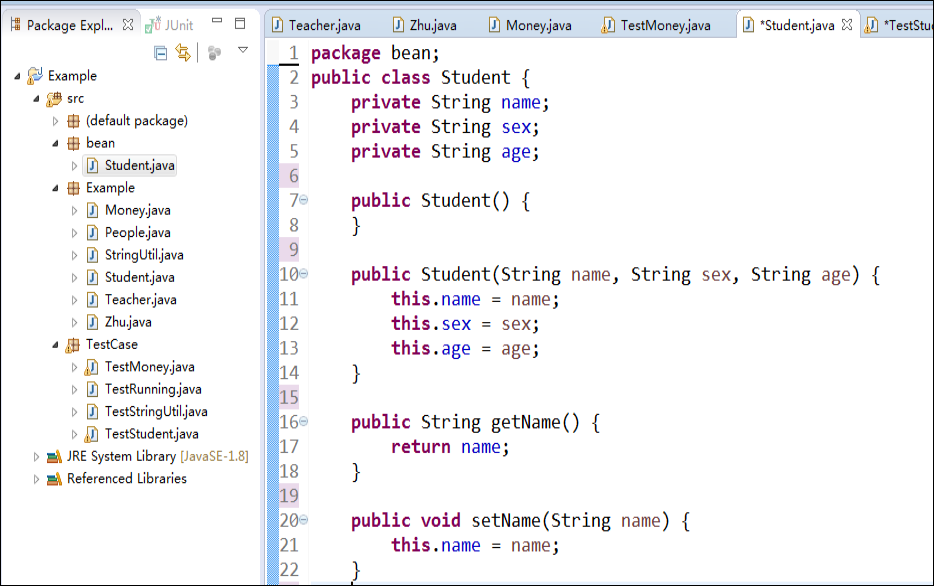This screenshot has height=586, width=934.
Task: Select Zhu.java in the package tree
Action: point(128,322)
